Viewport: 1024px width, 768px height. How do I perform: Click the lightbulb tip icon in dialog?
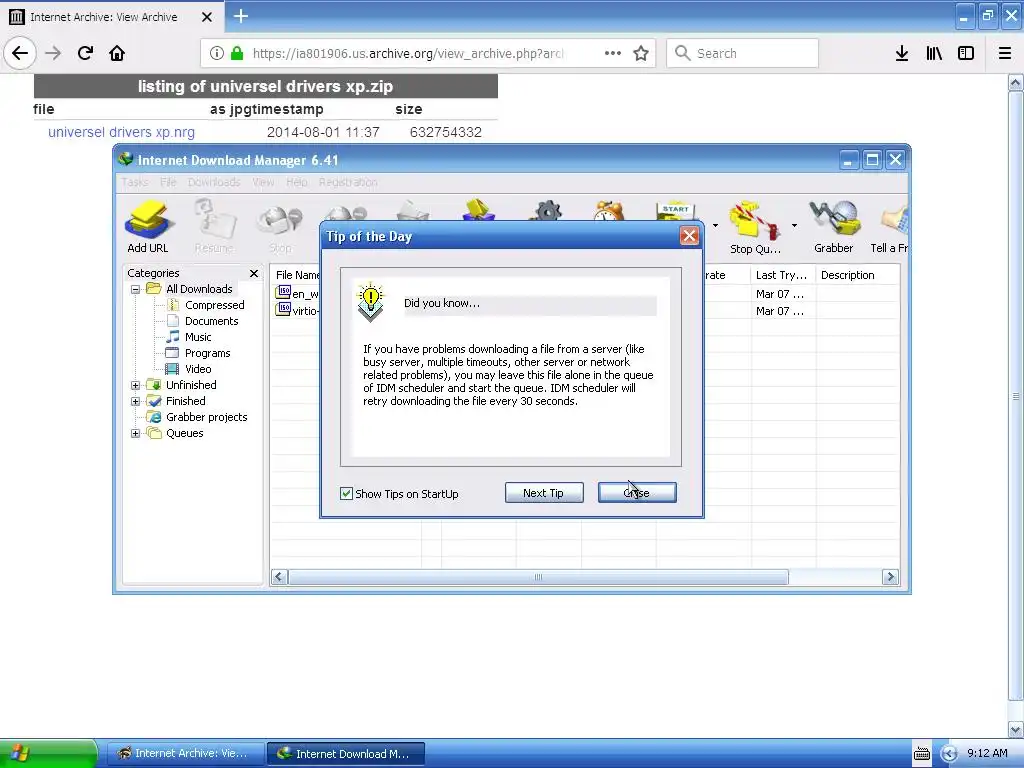tap(370, 302)
